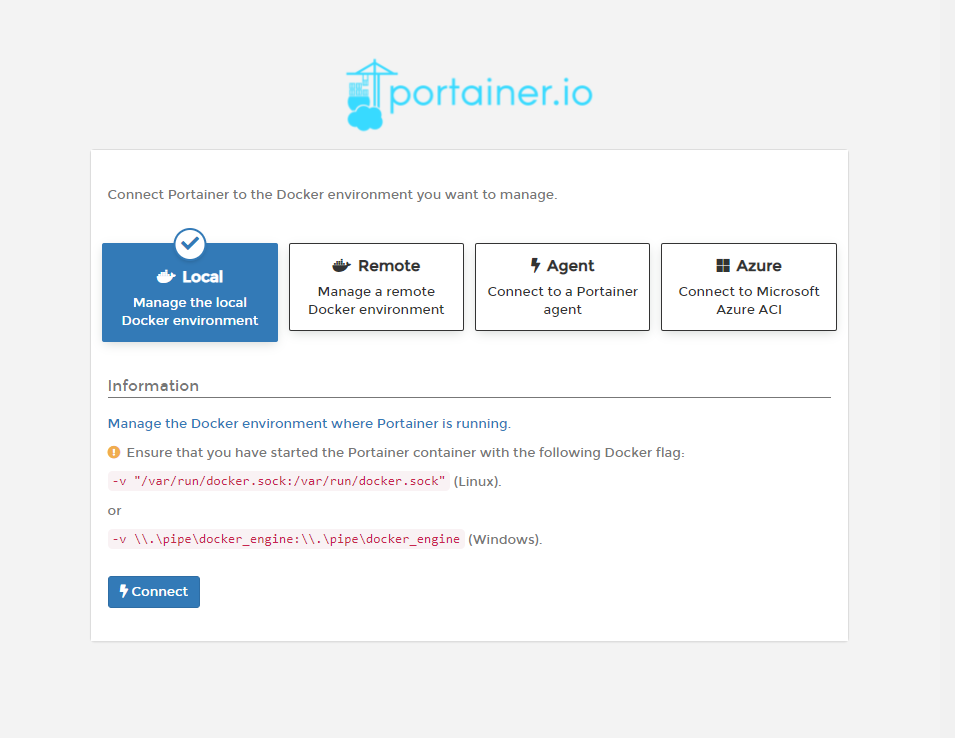The image size is (955, 738).
Task: Click the Linux docker.sock flag code
Action: click(279, 481)
